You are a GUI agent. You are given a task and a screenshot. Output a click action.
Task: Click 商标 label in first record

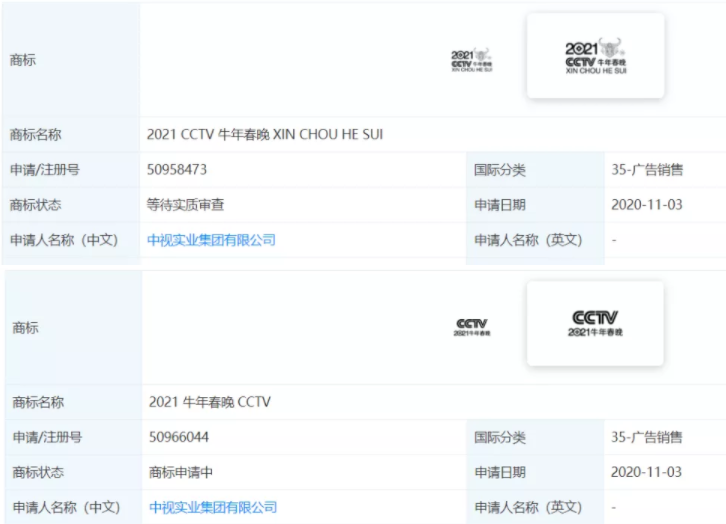point(23,60)
